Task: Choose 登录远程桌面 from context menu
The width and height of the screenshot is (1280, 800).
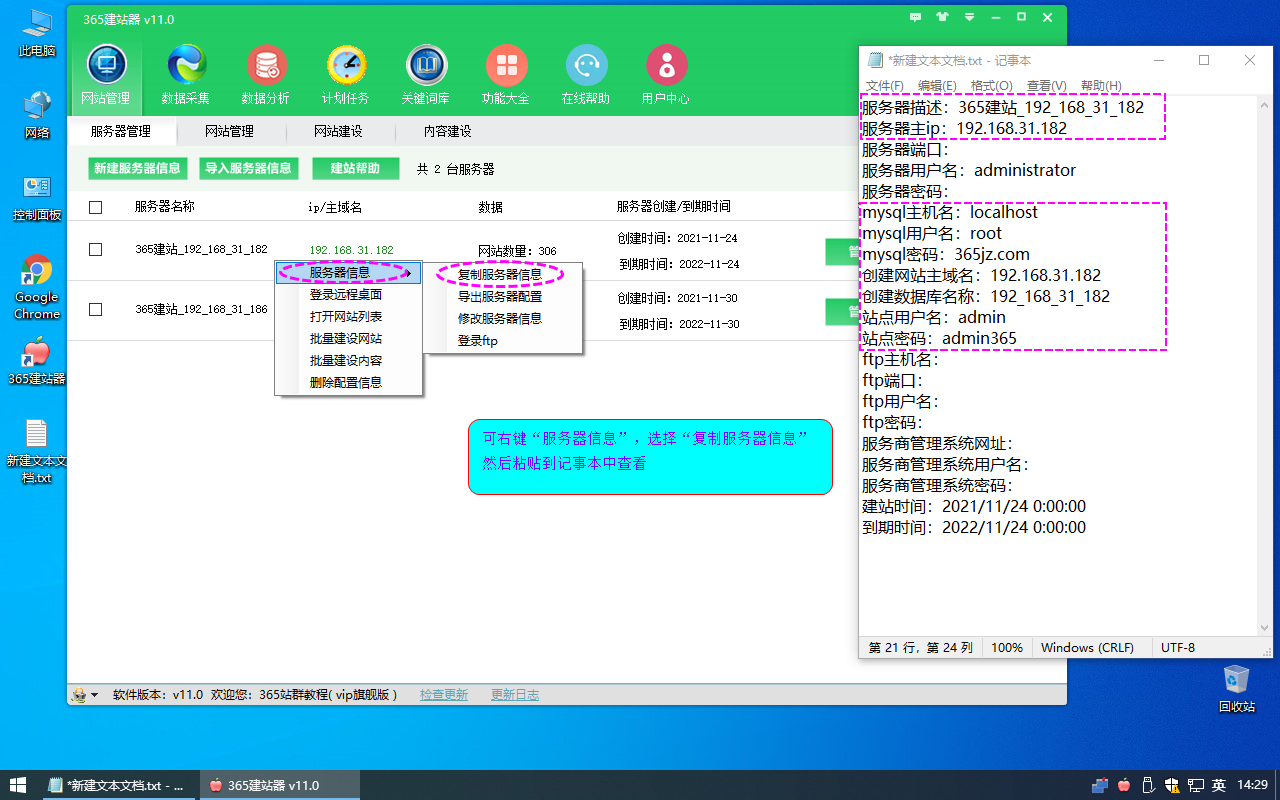Action: pos(348,294)
